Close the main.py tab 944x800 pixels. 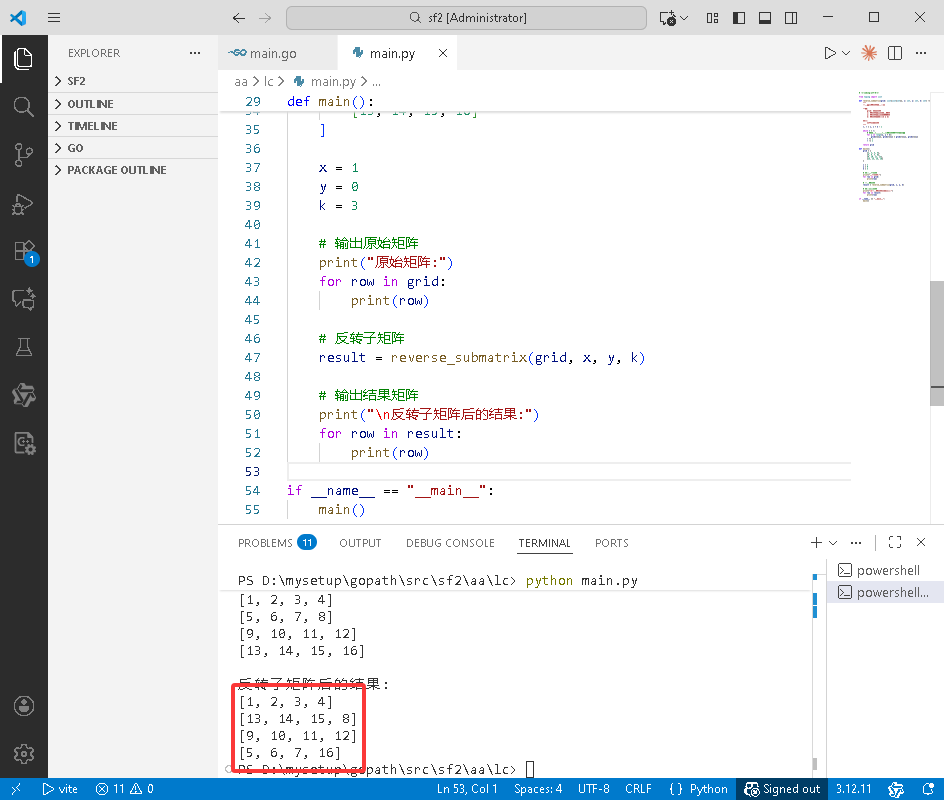point(442,53)
